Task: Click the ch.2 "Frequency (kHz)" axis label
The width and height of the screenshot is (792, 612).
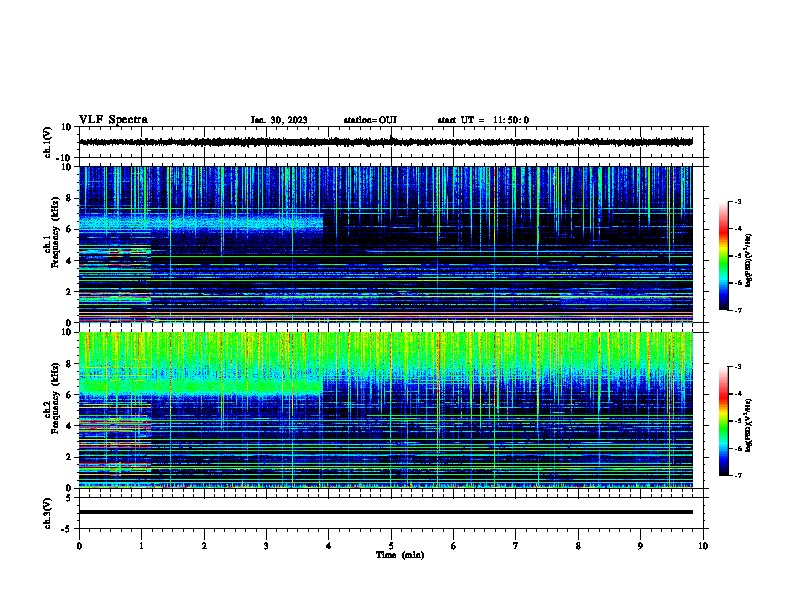Action: click(56, 398)
